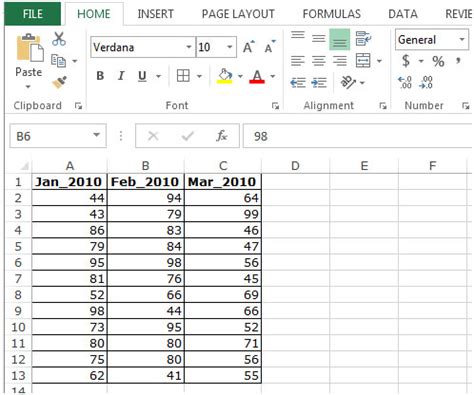Switch to the HOME tab
The height and width of the screenshot is (395, 474).
click(x=94, y=14)
